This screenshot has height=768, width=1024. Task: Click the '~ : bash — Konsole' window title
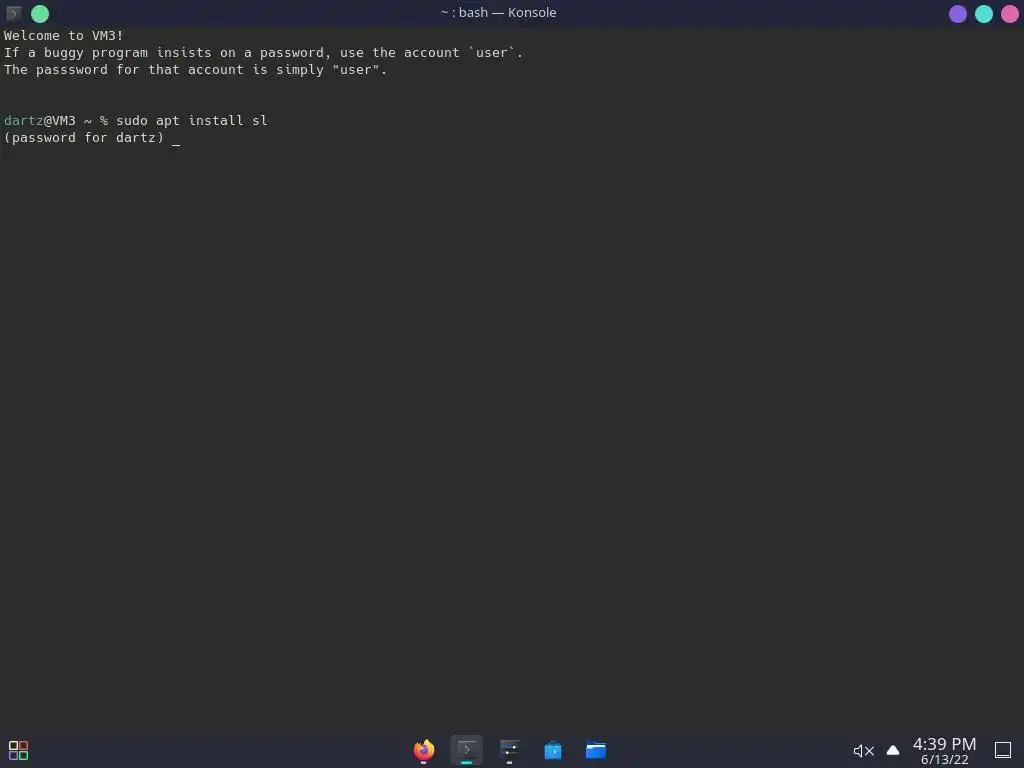click(x=499, y=12)
